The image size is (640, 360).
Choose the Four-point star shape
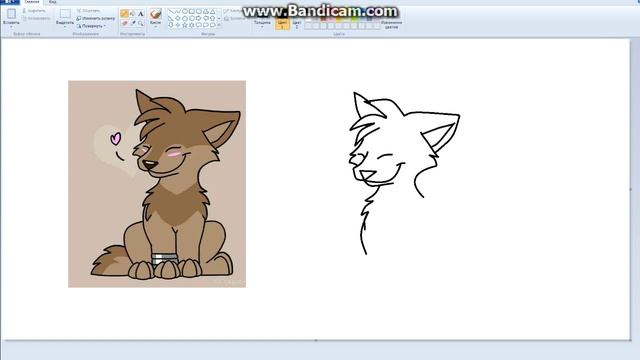pos(178,25)
